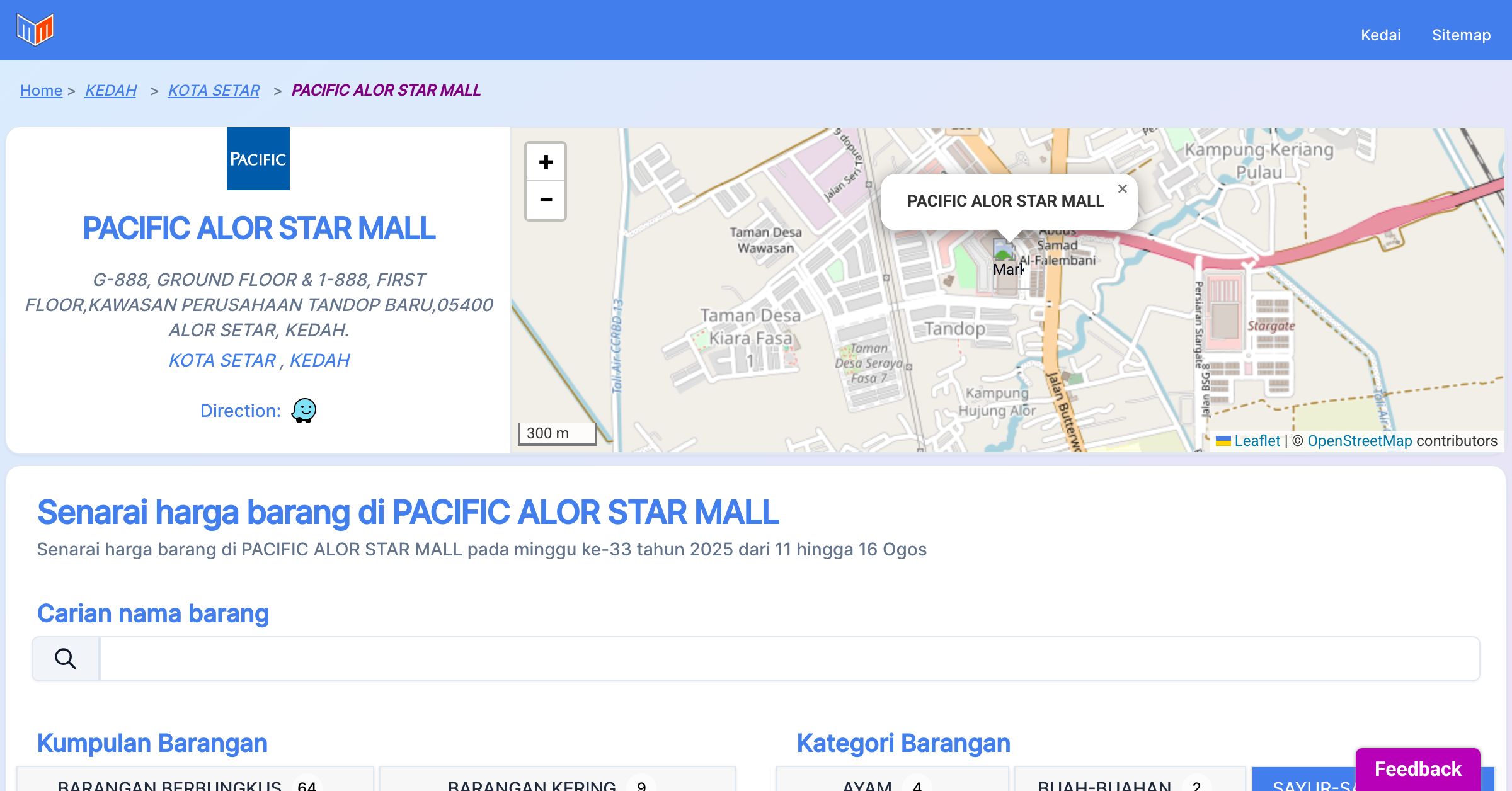Close the PACIFIC ALOR STAR MALL map popup
Viewport: 1512px width, 791px height.
click(x=1122, y=189)
